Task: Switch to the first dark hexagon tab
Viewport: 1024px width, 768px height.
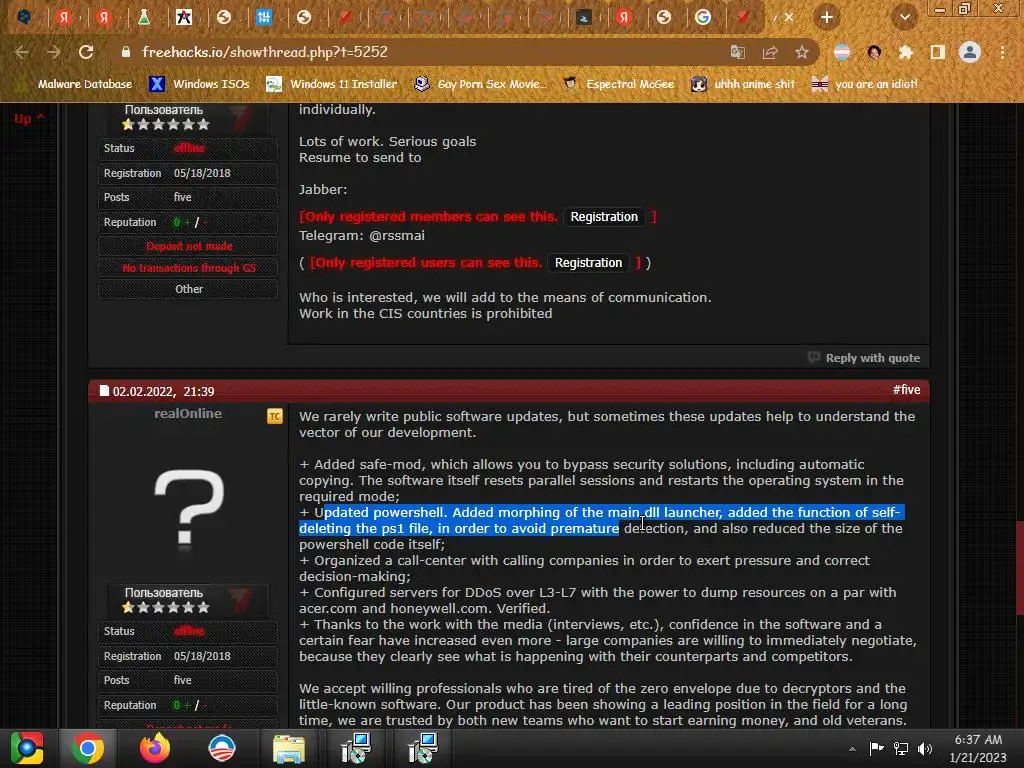Action: [x=24, y=17]
